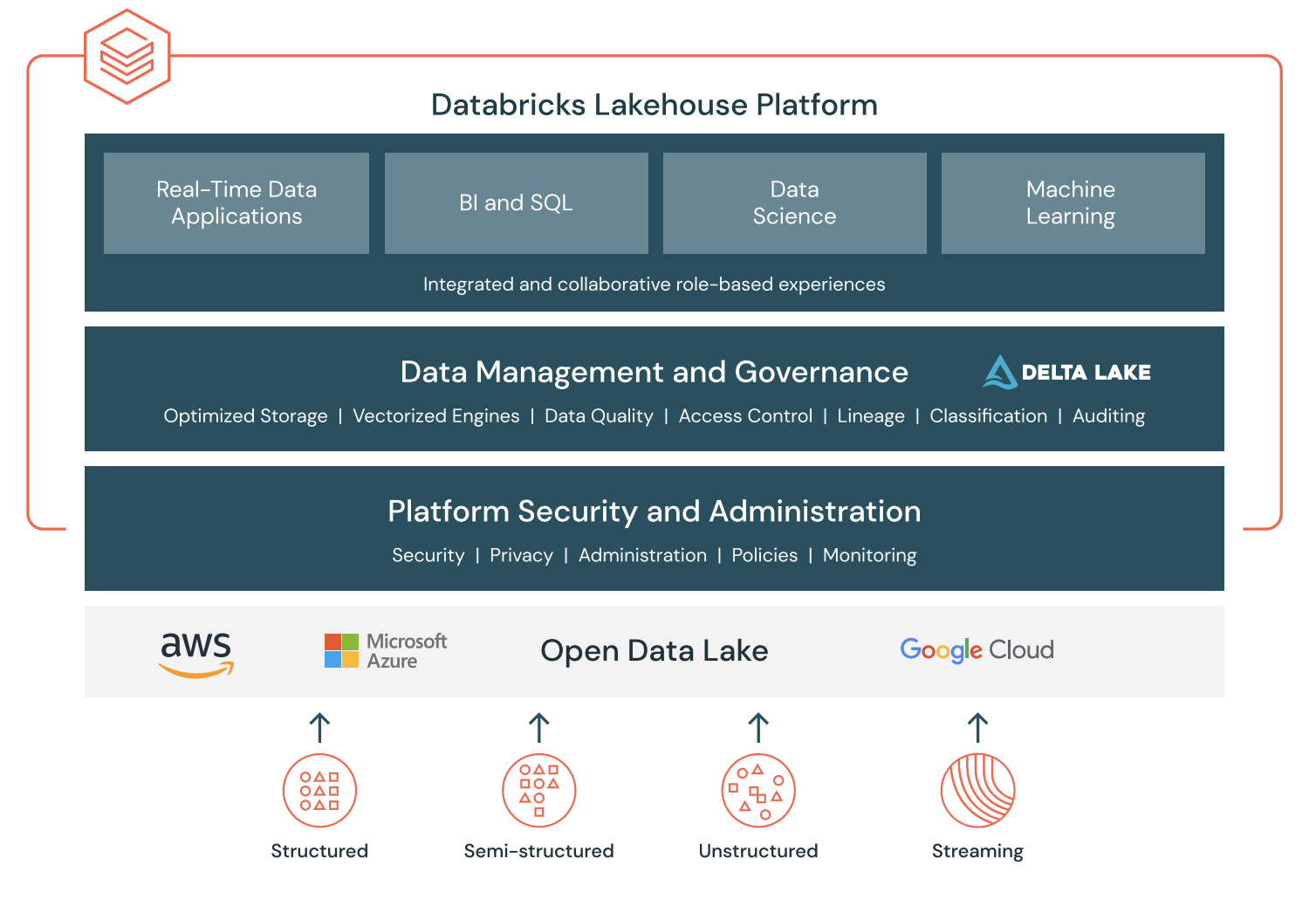Select the Microsoft Azure logo
The image size is (1316, 899).
[x=384, y=649]
